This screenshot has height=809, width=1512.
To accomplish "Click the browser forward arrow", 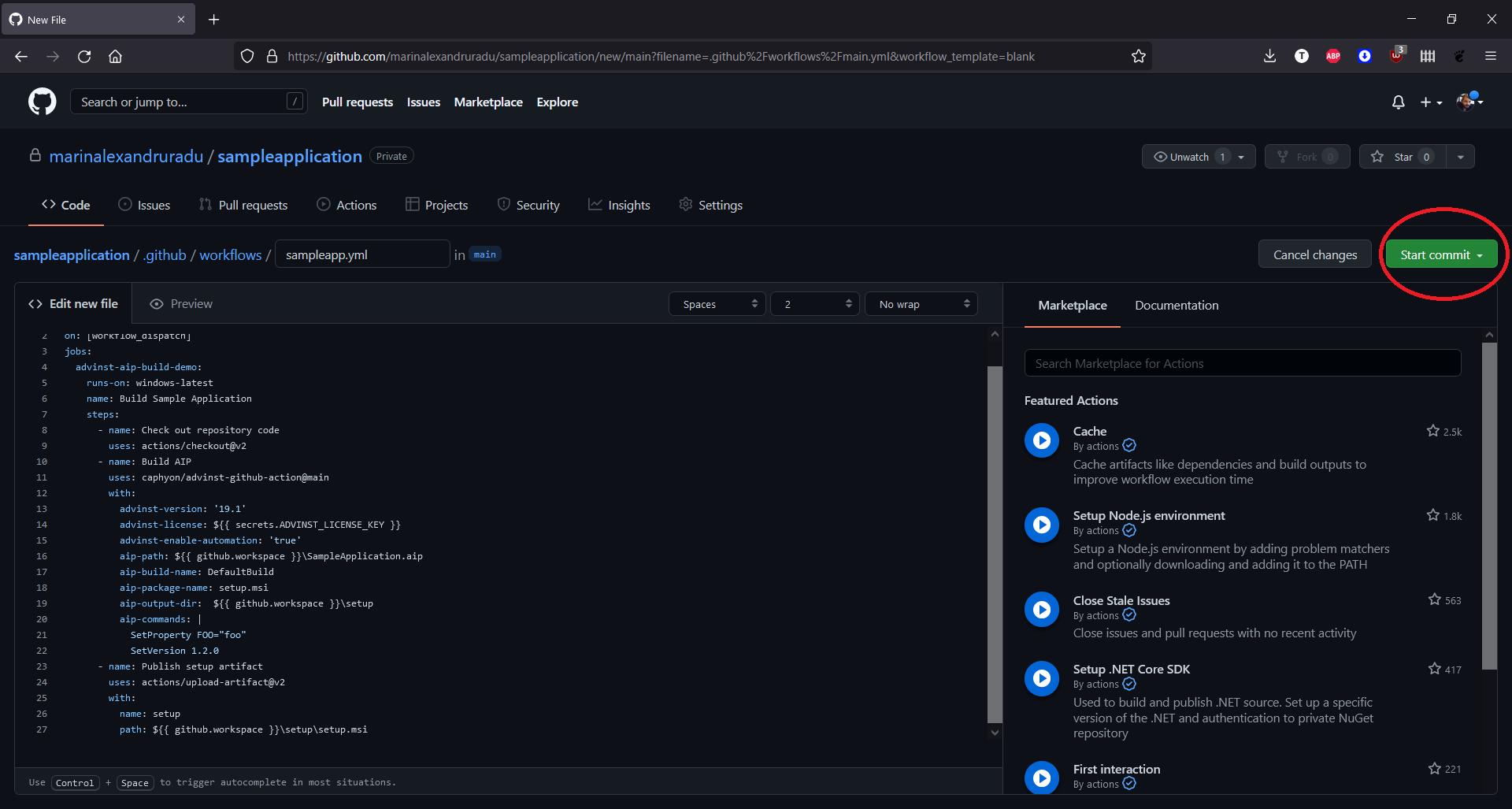I will 53,57.
